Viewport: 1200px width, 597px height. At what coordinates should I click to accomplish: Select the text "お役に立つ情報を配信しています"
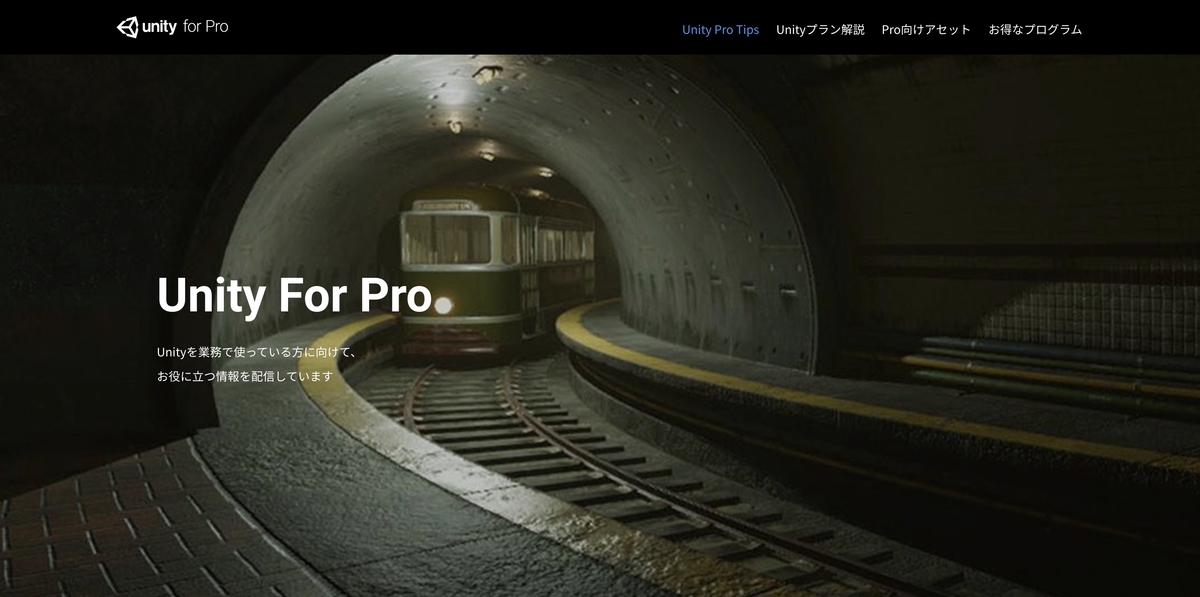[x=245, y=377]
